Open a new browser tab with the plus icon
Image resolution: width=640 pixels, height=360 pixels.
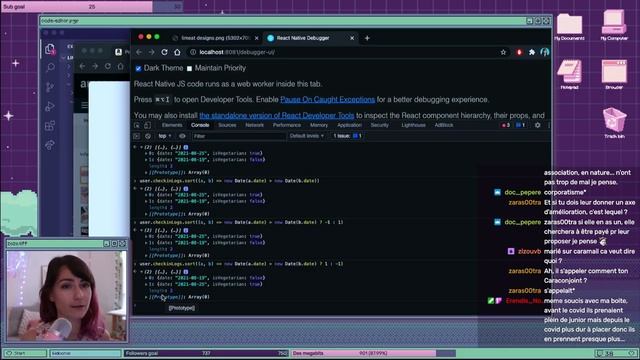coord(367,38)
